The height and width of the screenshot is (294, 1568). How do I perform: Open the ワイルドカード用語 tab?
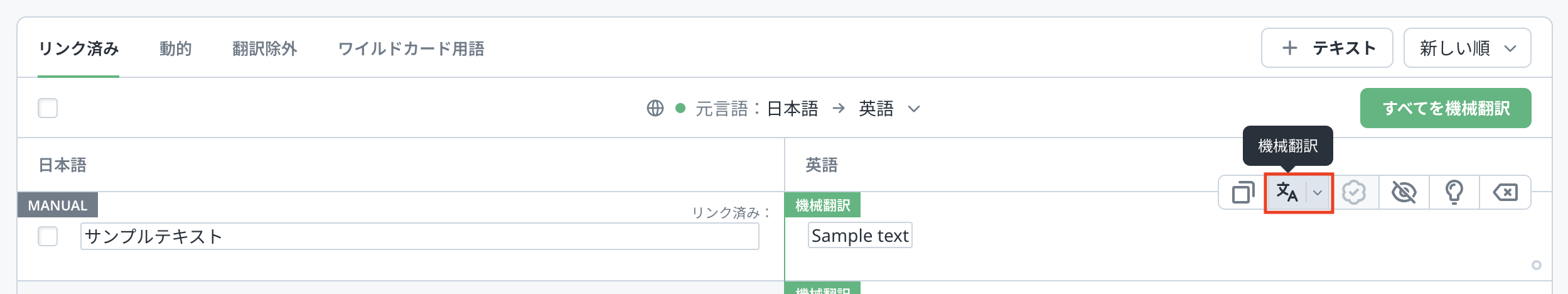pos(411,48)
